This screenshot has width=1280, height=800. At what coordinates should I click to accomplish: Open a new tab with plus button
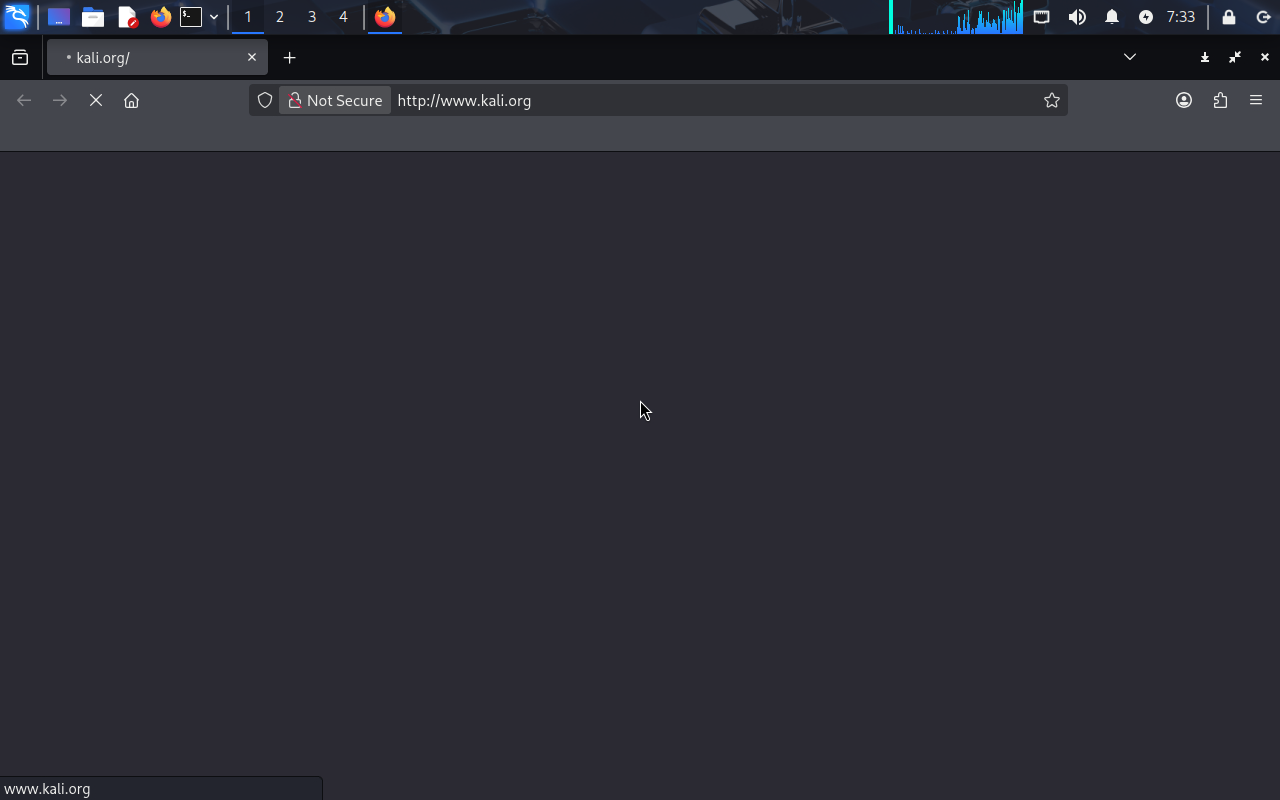click(290, 57)
